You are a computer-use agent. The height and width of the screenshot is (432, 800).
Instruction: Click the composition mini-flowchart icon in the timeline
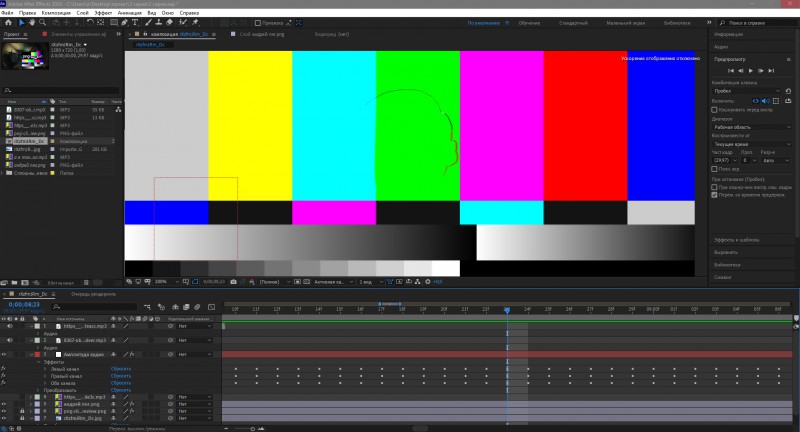(147, 307)
